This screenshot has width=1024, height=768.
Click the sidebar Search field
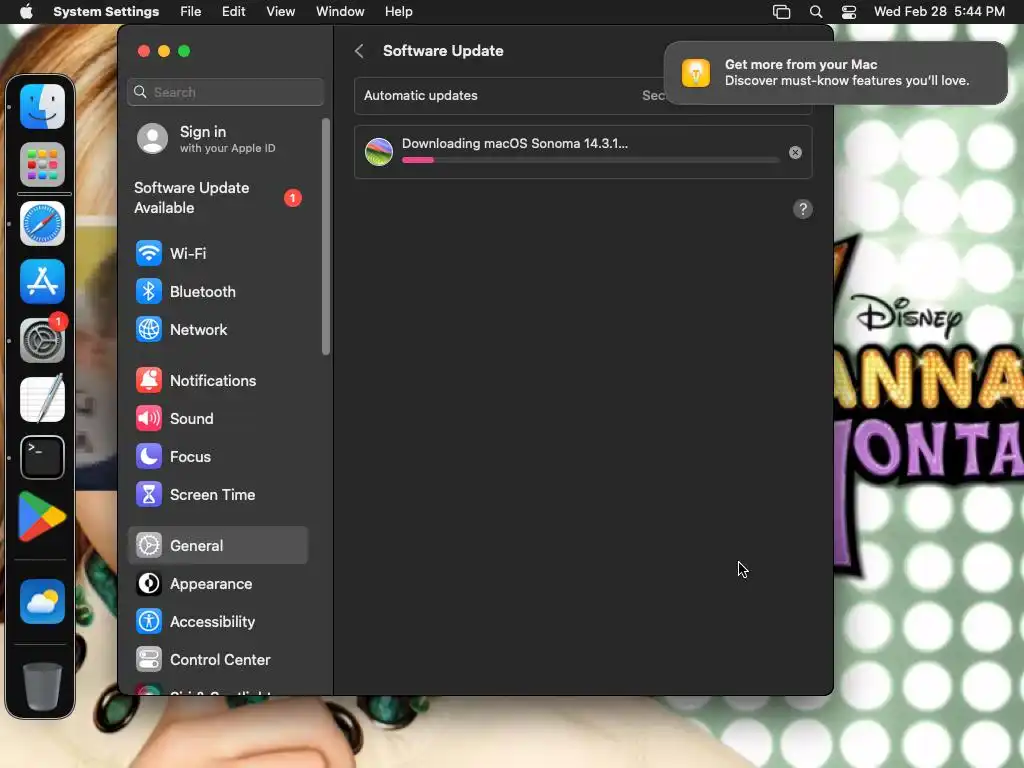point(225,92)
